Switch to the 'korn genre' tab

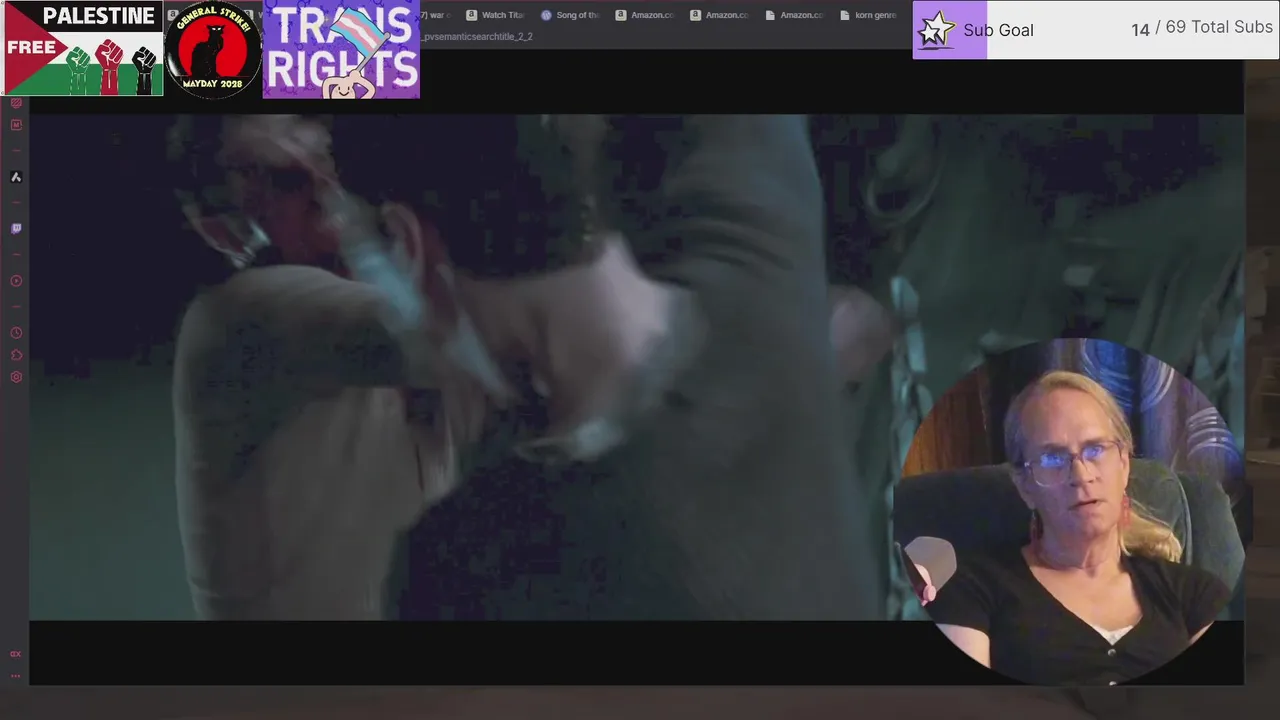[869, 15]
